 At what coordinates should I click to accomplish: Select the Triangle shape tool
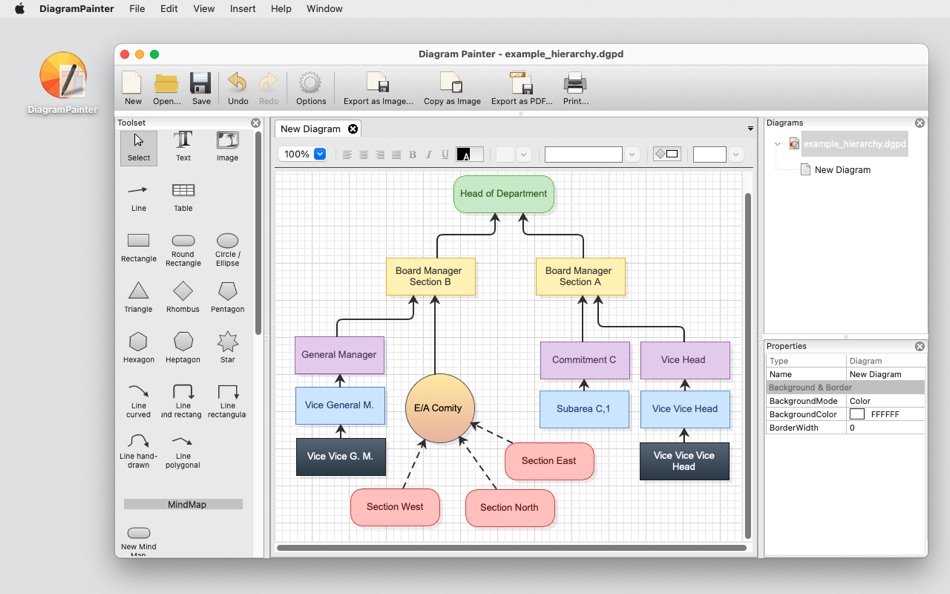[138, 297]
